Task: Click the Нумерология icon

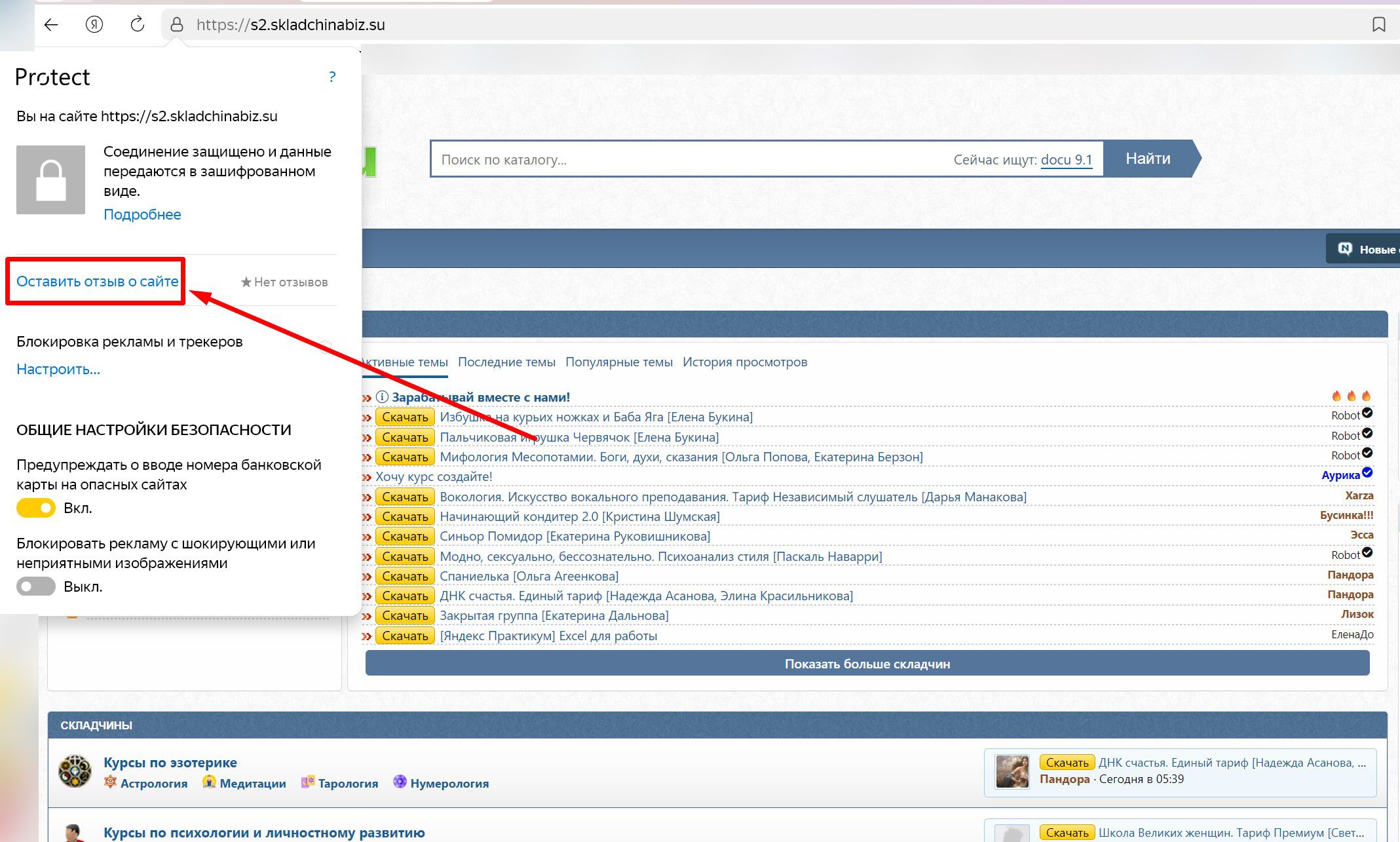Action: click(x=400, y=782)
